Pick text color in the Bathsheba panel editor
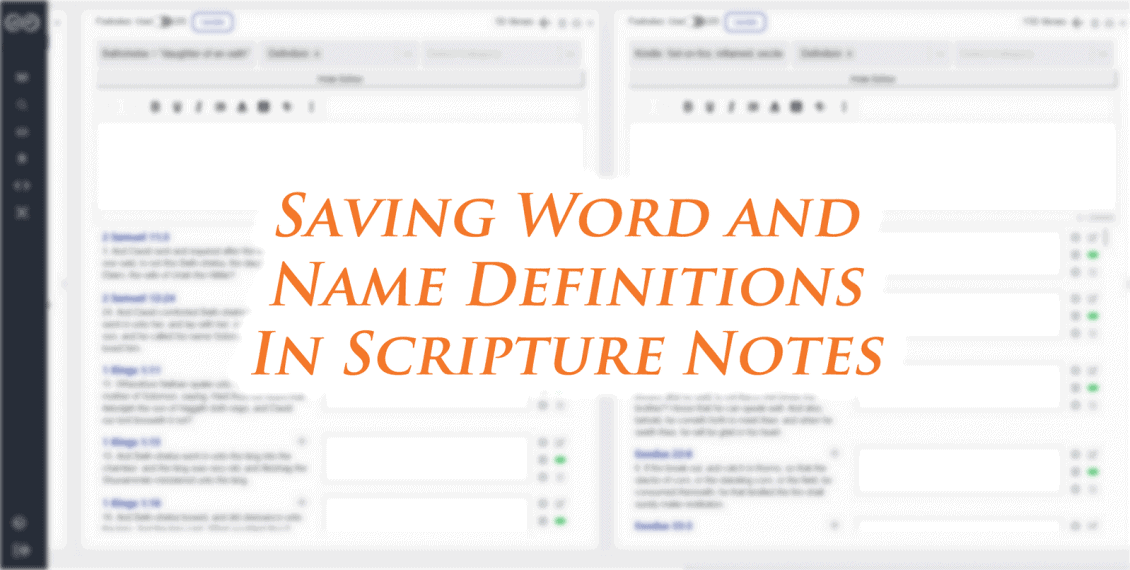Viewport: 1130px width, 570px height. (x=242, y=107)
